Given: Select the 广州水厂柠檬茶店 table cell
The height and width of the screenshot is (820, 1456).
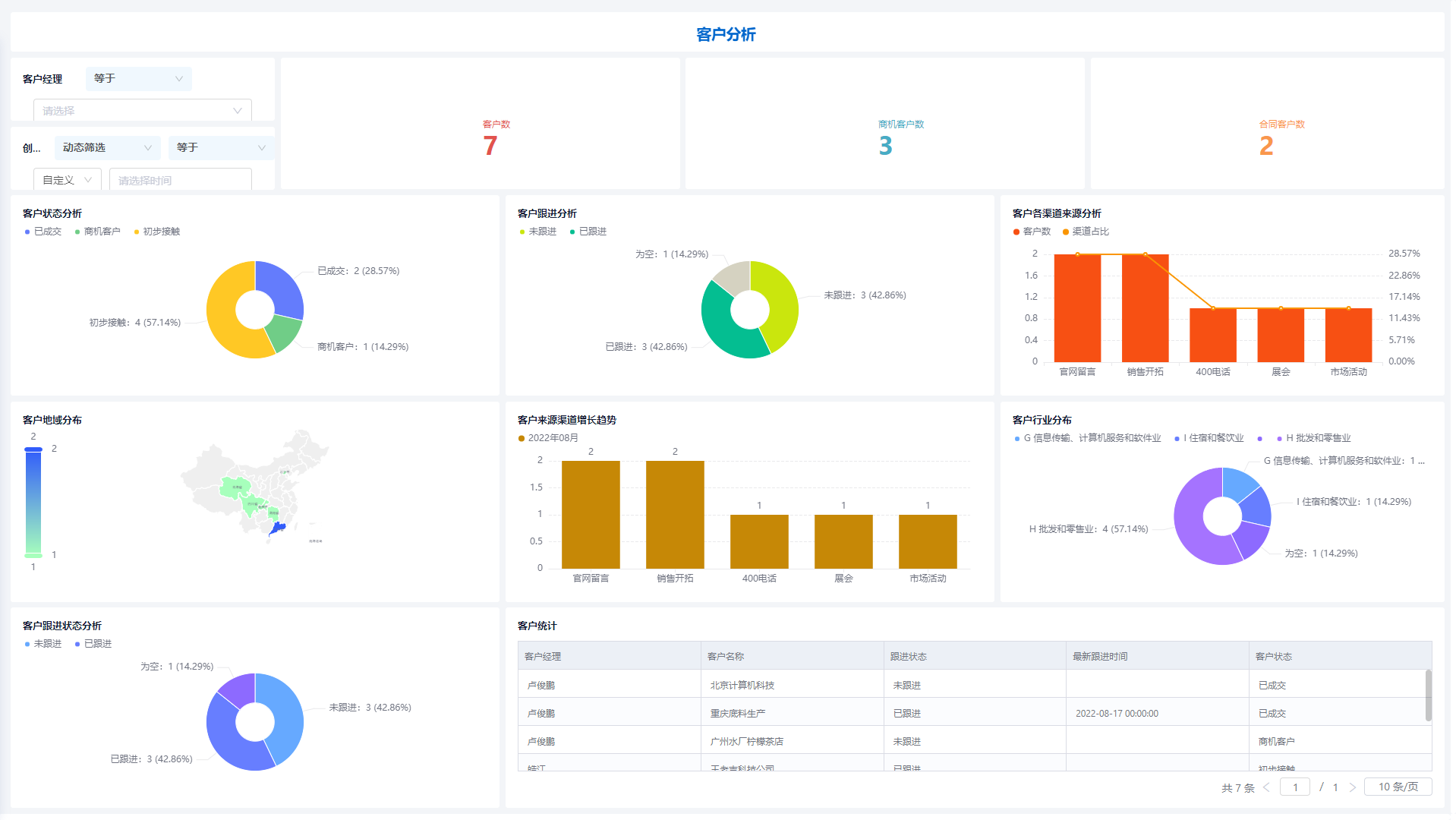Looking at the screenshot, I should 793,741.
